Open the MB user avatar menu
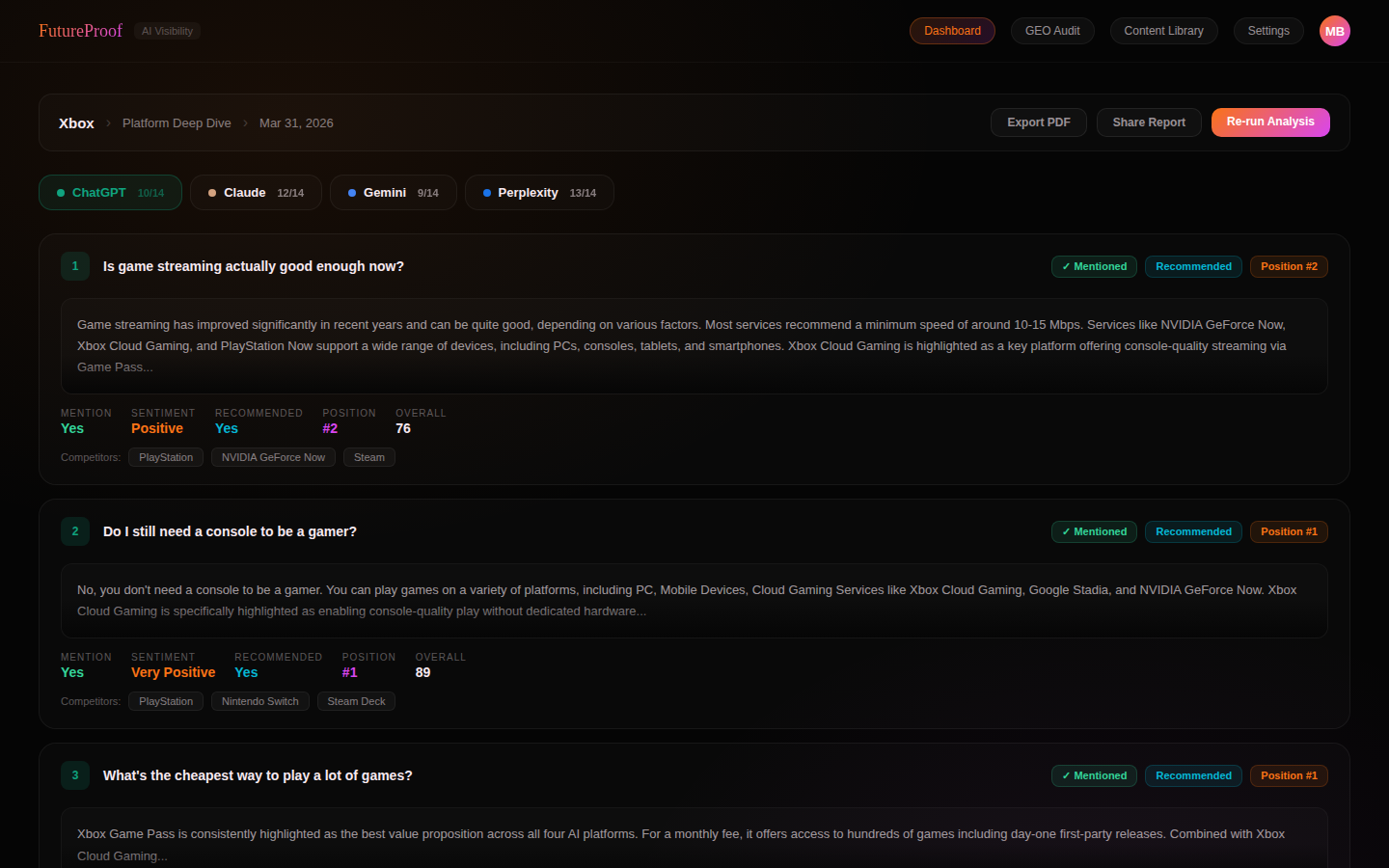The width and height of the screenshot is (1389, 868). (1334, 31)
